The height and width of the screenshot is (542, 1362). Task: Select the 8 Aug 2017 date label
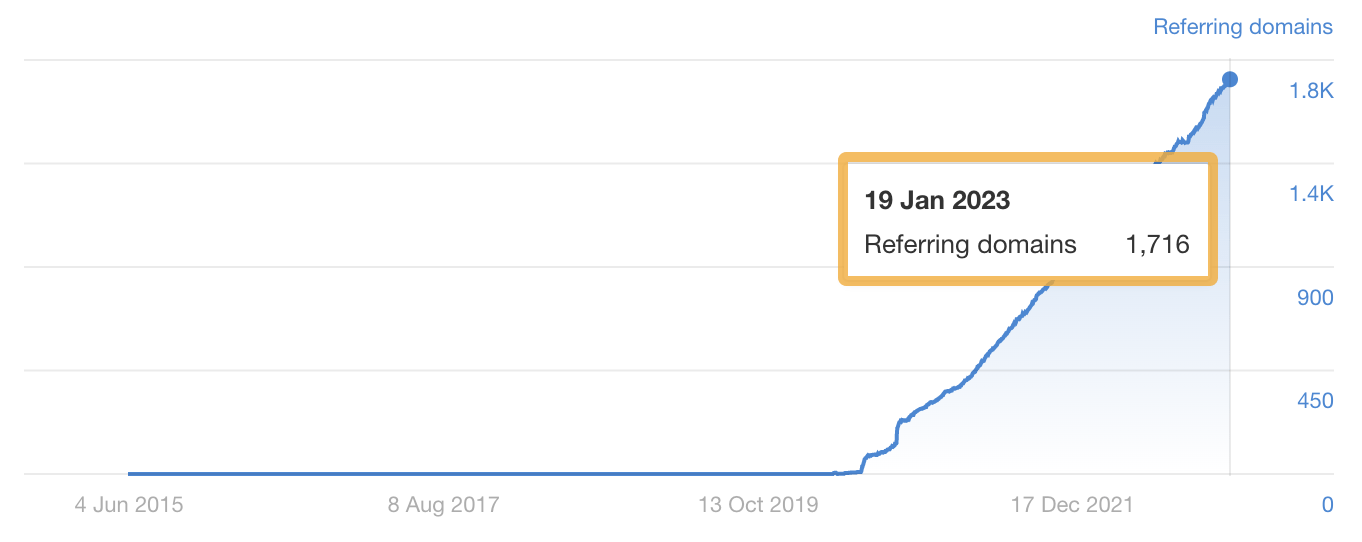pos(443,504)
